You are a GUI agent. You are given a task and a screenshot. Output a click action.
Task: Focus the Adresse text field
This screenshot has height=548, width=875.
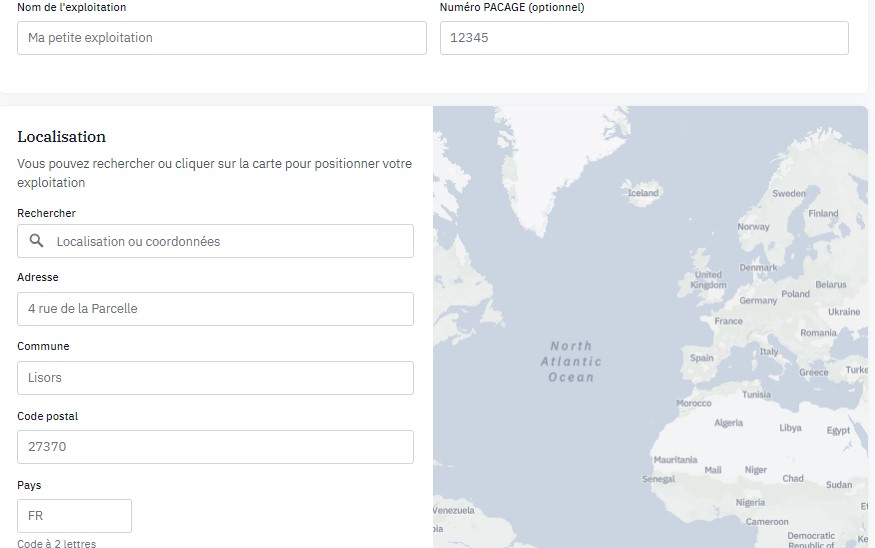[215, 309]
